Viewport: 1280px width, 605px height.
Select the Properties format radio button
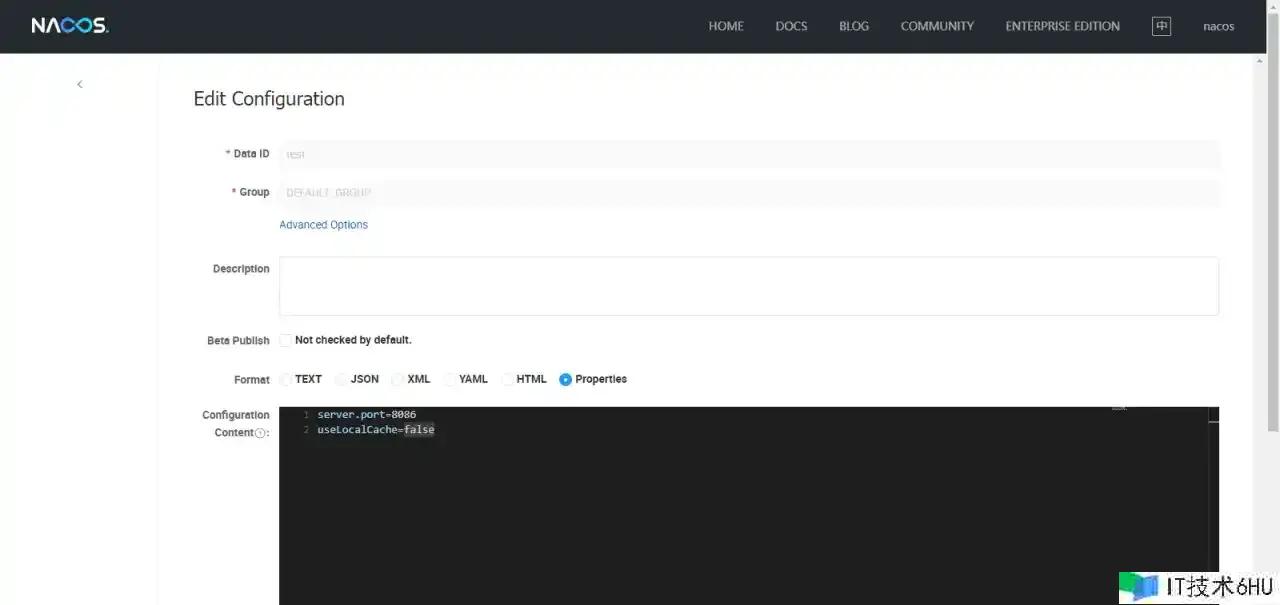coord(566,380)
